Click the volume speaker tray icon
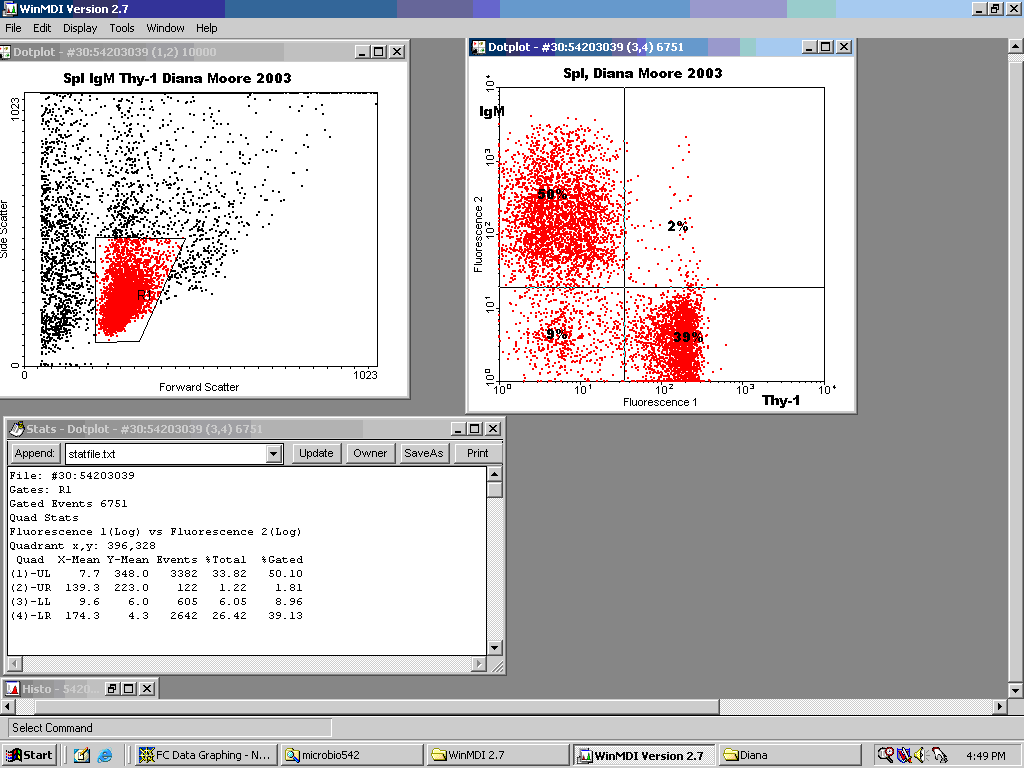The height and width of the screenshot is (768, 1024). (921, 755)
